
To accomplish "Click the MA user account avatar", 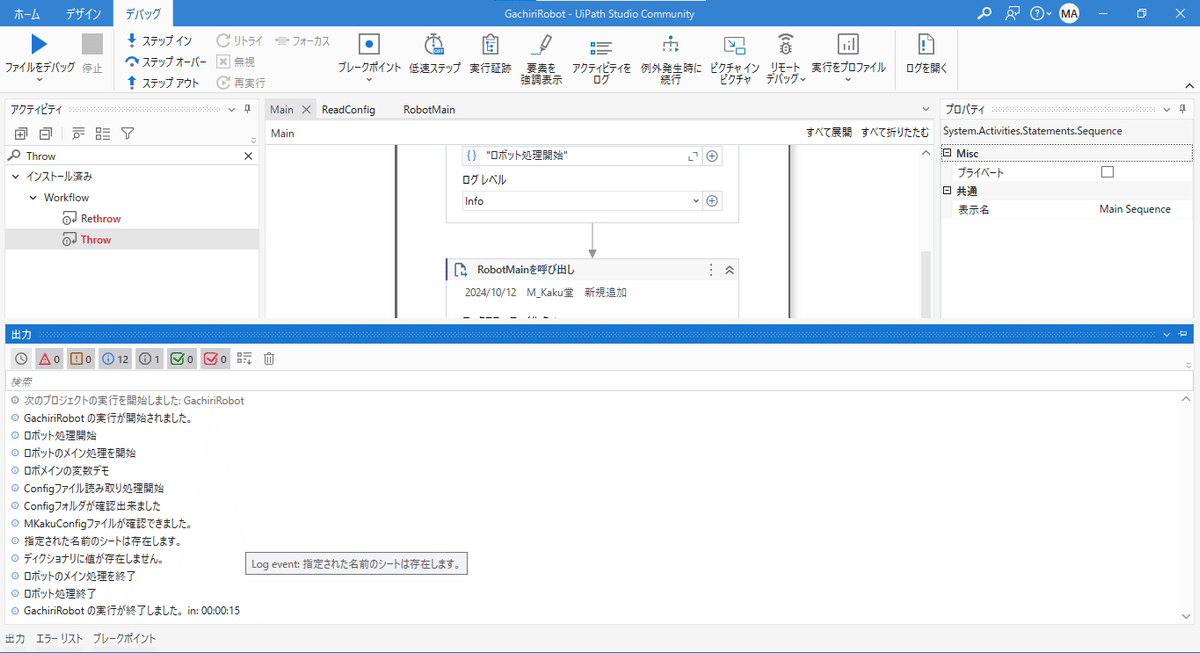I will [1069, 13].
